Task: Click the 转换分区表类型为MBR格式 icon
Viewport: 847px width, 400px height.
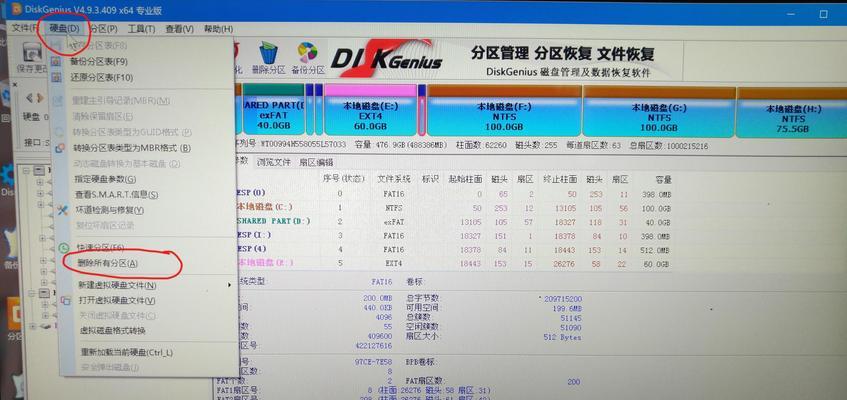Action: click(59, 148)
